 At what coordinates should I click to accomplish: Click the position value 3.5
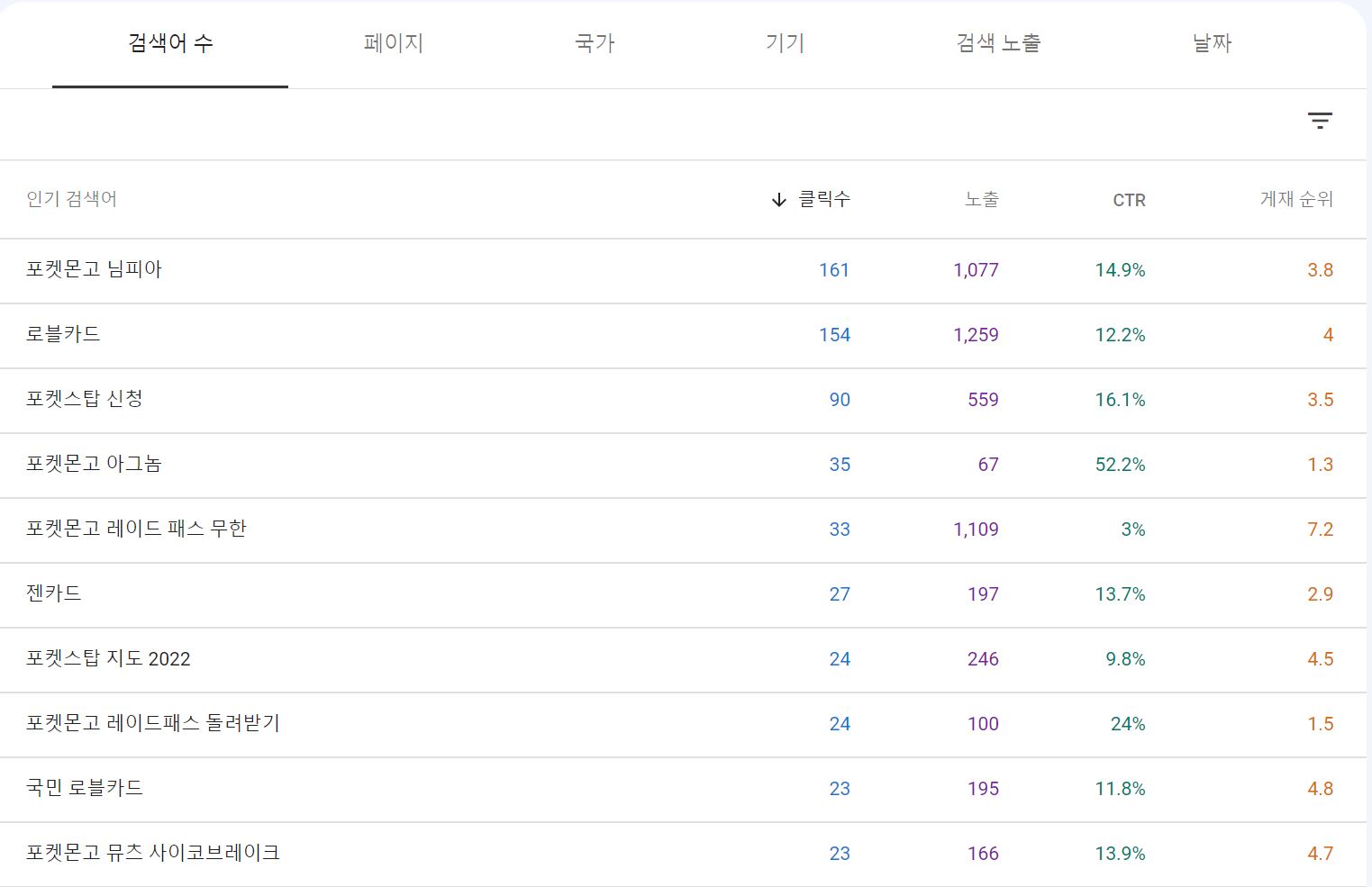click(x=1321, y=400)
